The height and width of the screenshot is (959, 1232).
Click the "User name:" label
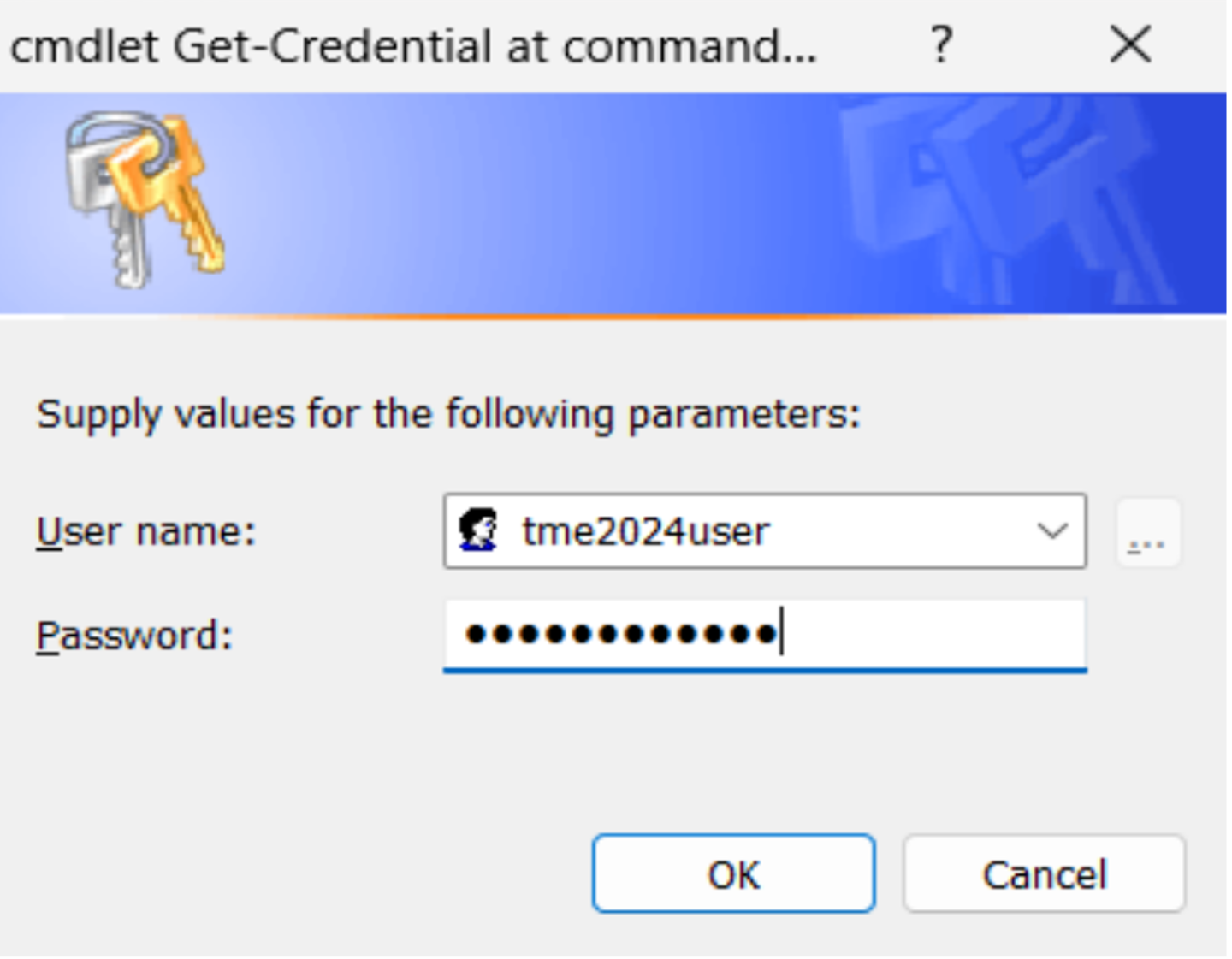tap(146, 532)
